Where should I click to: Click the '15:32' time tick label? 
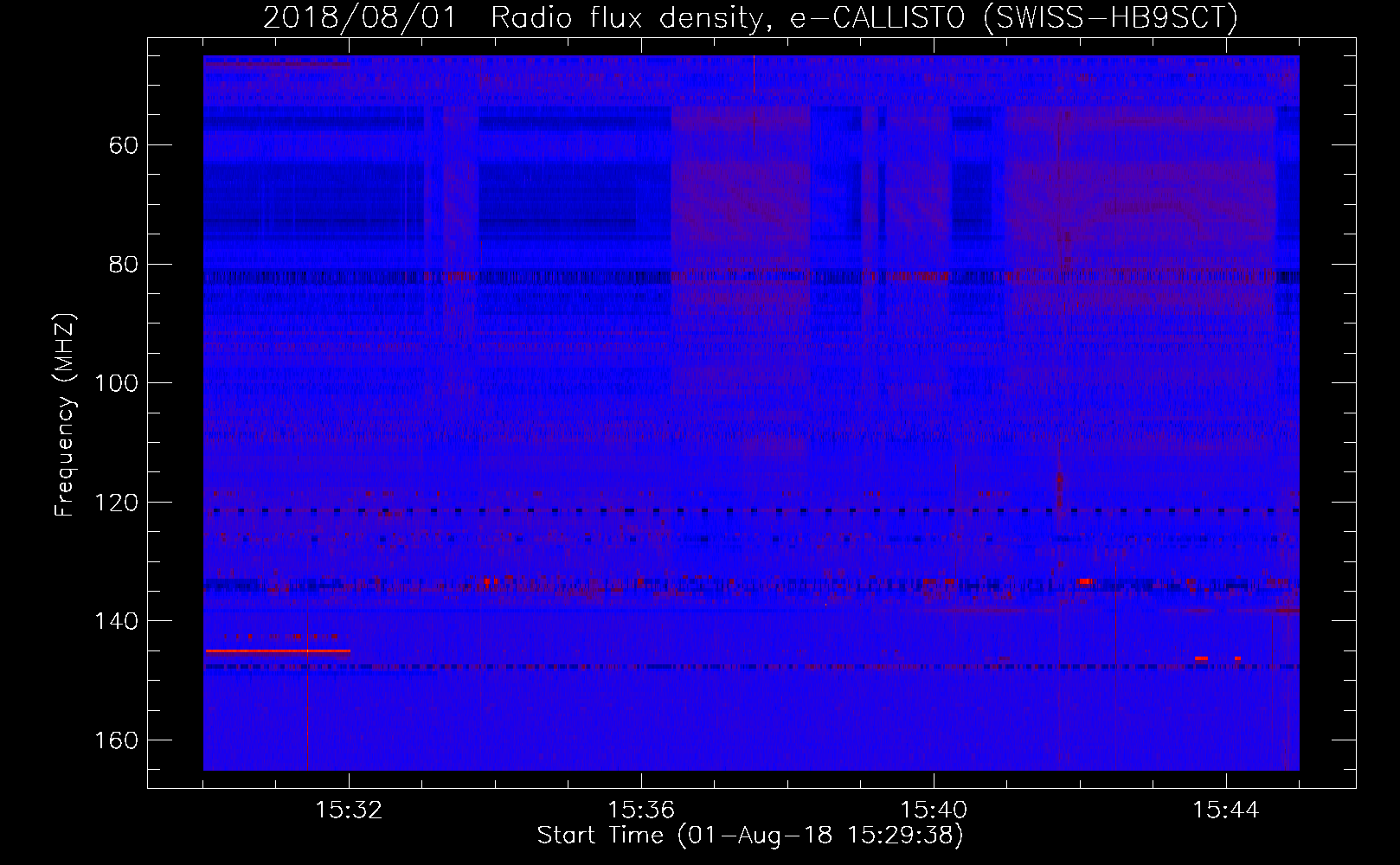tap(349, 811)
